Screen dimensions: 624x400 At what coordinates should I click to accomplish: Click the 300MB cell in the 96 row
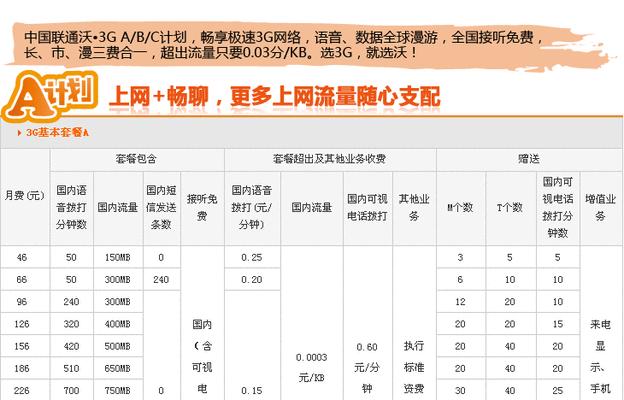pyautogui.click(x=118, y=302)
